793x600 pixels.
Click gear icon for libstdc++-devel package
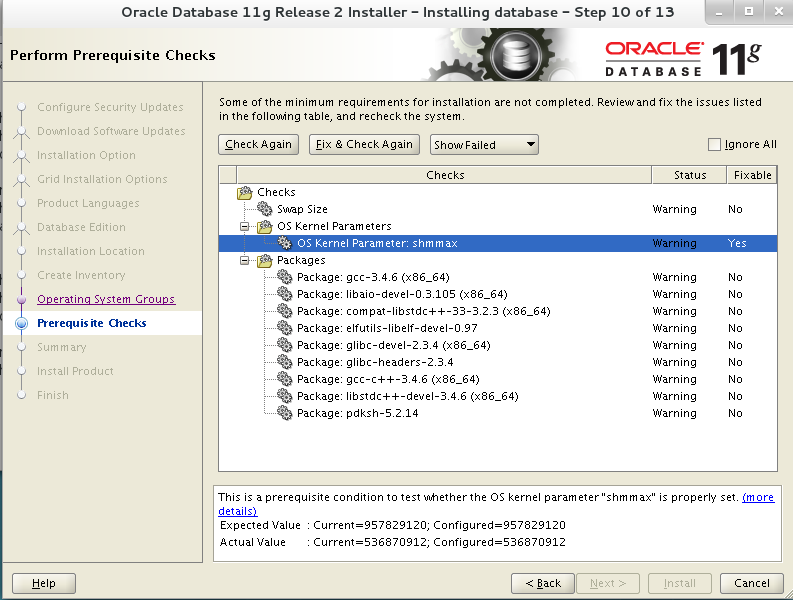point(285,396)
